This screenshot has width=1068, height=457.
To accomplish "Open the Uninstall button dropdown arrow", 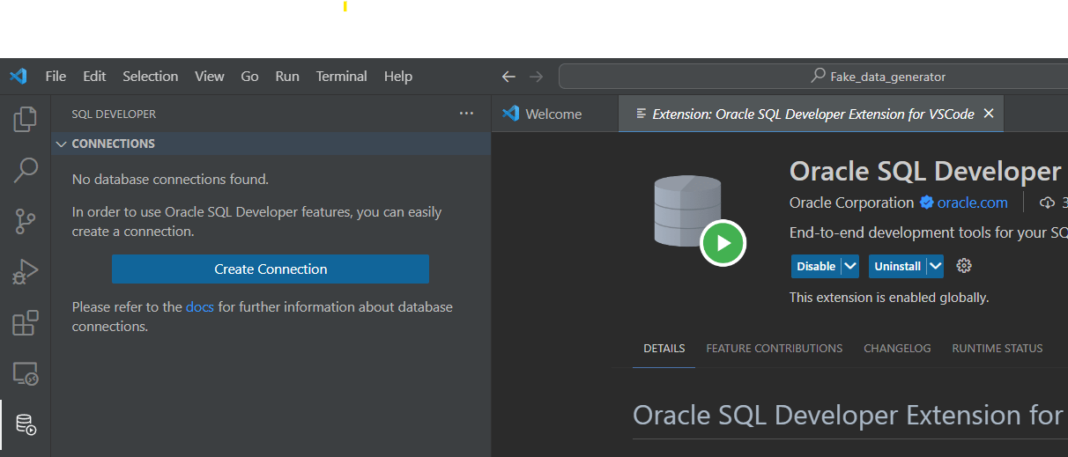I will [935, 266].
